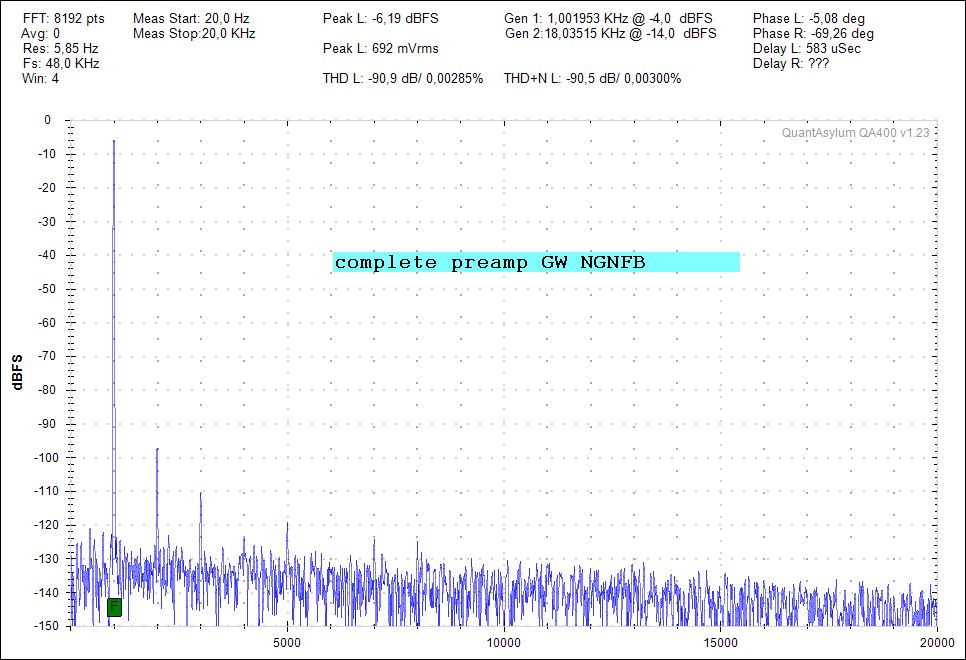Click the 'Peak L: 692 mVrms' readout

381,48
